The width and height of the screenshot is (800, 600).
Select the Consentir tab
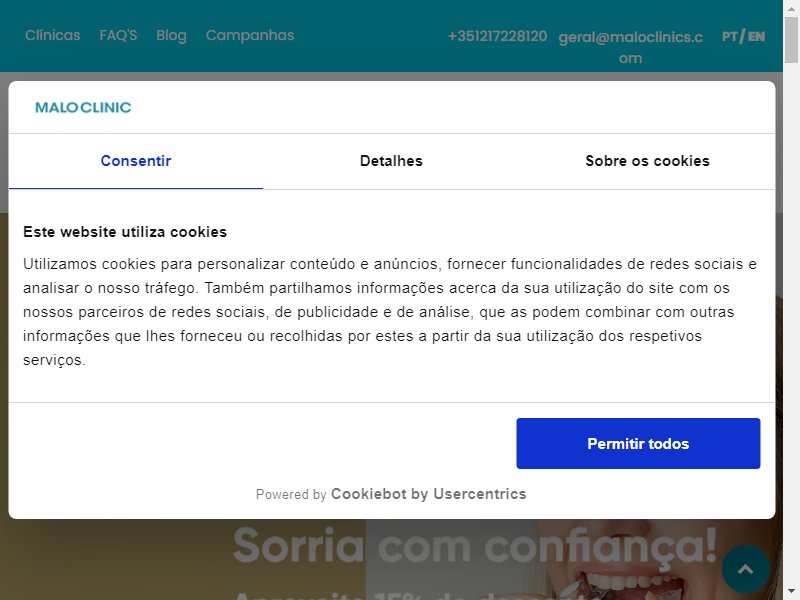pyautogui.click(x=136, y=161)
